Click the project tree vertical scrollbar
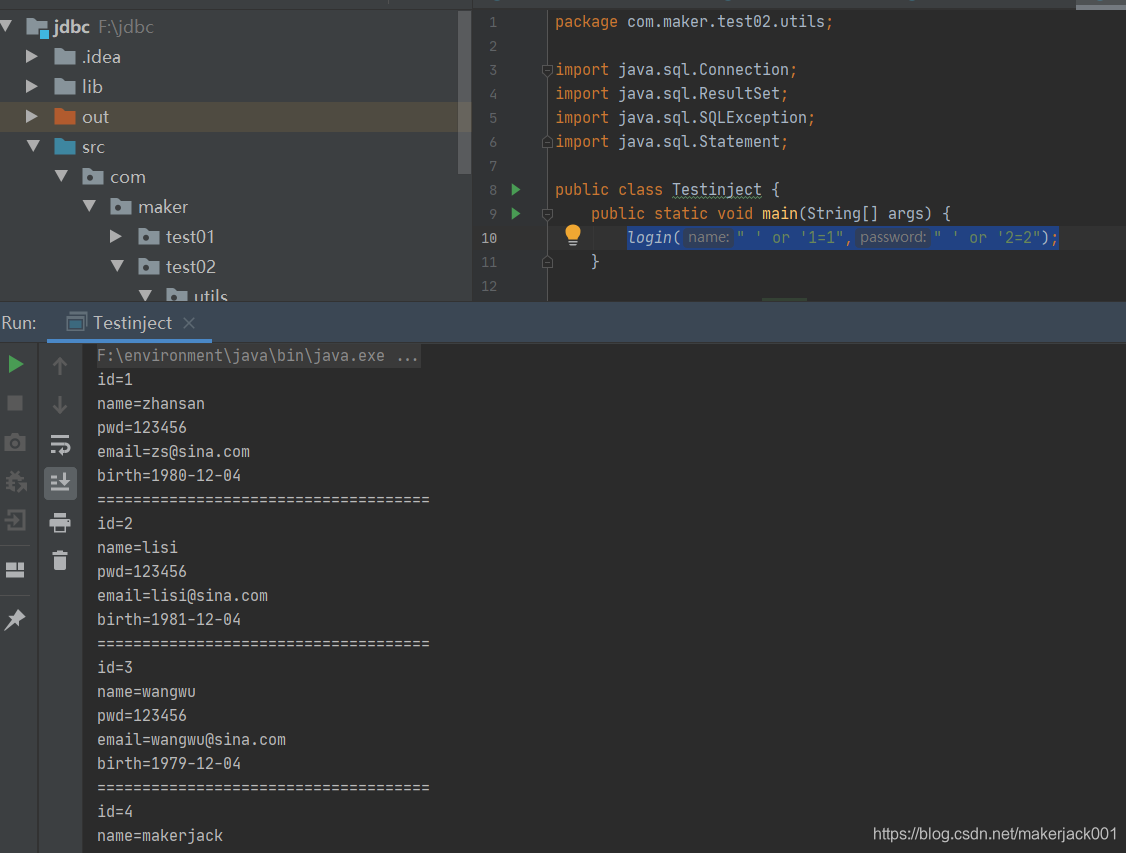Screen dimensions: 1126x853 coord(464,92)
